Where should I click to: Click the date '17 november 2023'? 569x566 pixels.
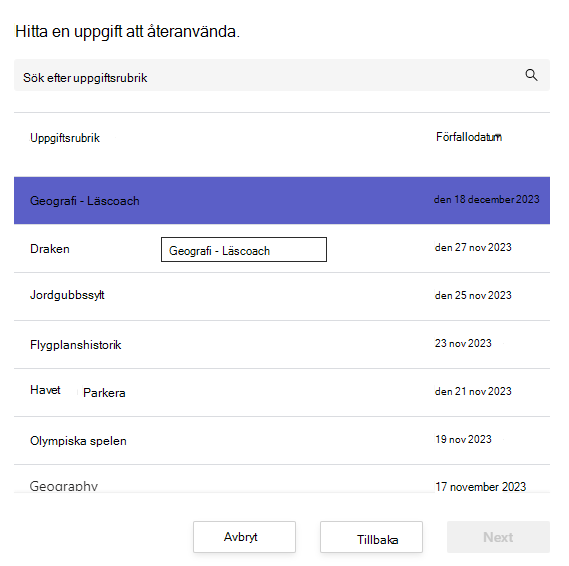click(480, 487)
